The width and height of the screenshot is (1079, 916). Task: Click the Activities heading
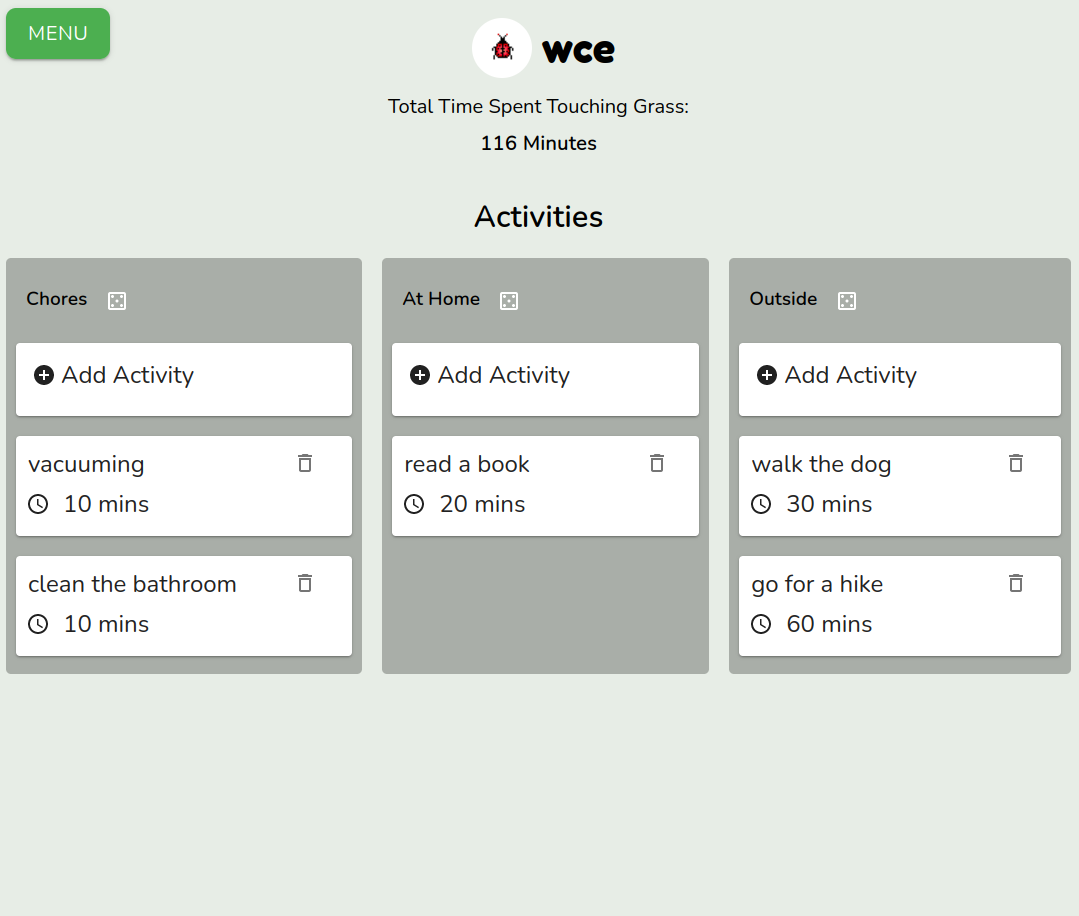tap(538, 217)
